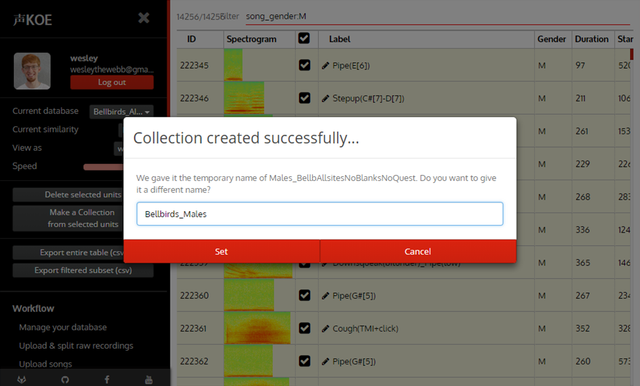Cancel the rename dialog
The width and height of the screenshot is (640, 386).
pyautogui.click(x=418, y=251)
